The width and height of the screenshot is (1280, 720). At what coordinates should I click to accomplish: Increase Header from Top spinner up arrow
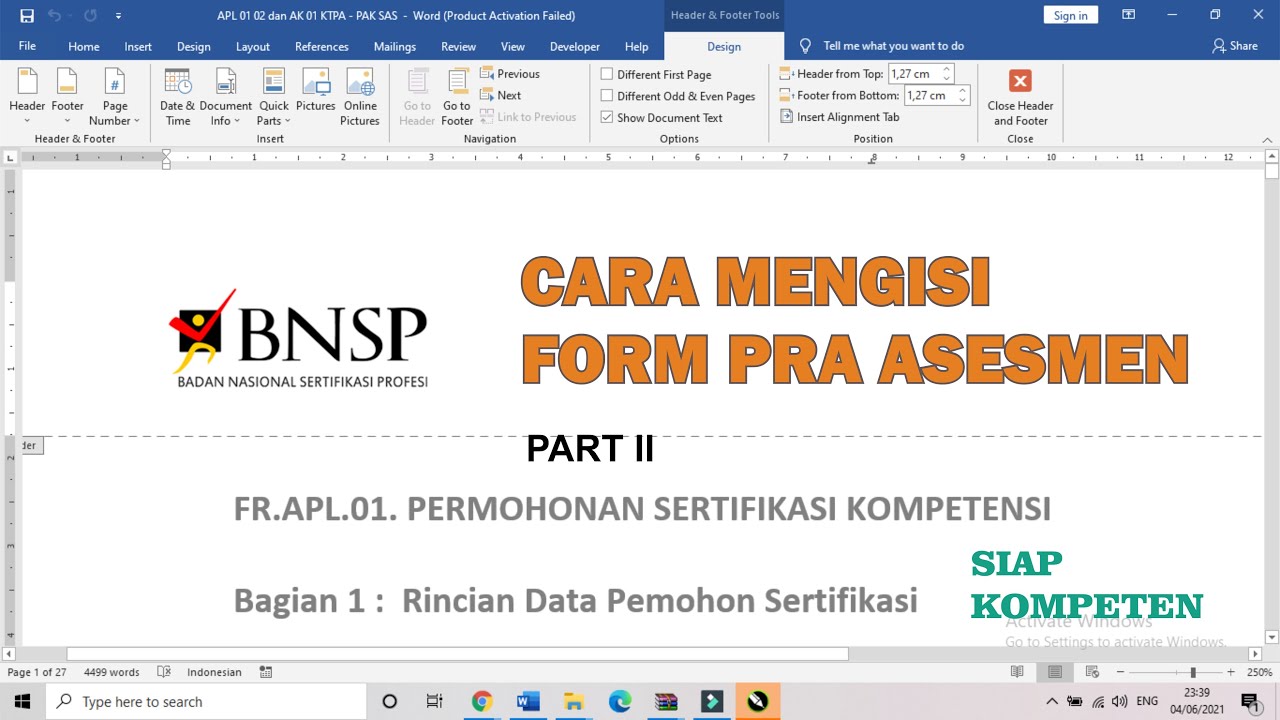(x=947, y=69)
